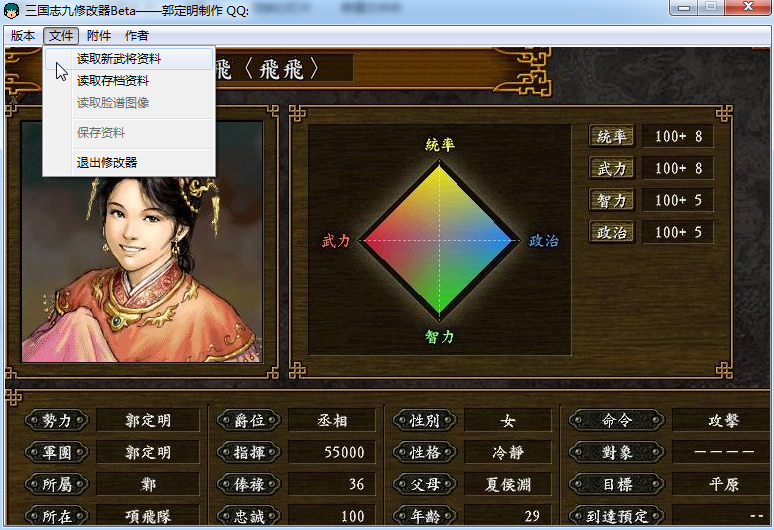Click the 爵位 ornate label plate
This screenshot has height=530, width=774.
(249, 420)
